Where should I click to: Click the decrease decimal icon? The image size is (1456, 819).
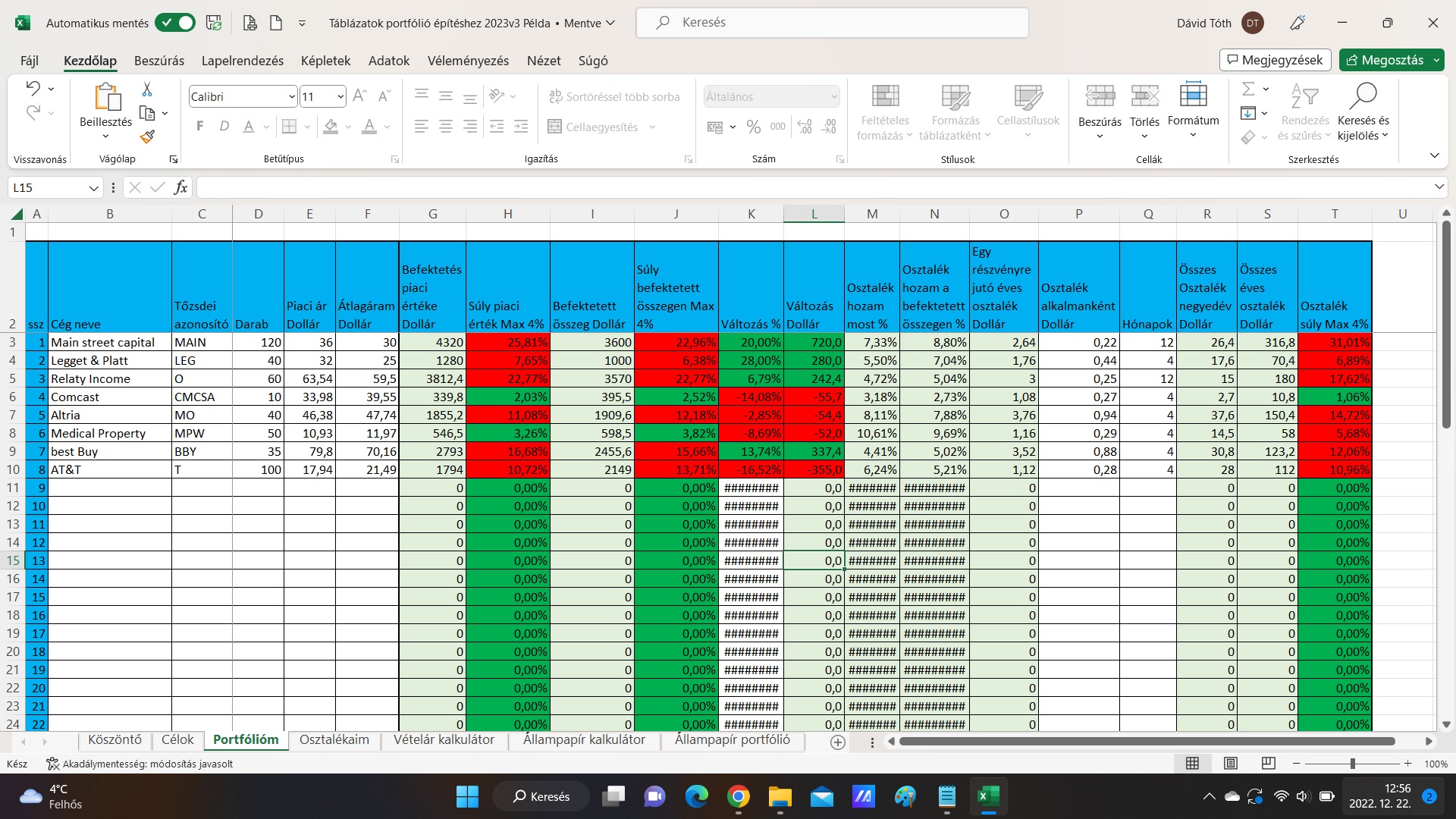point(829,127)
